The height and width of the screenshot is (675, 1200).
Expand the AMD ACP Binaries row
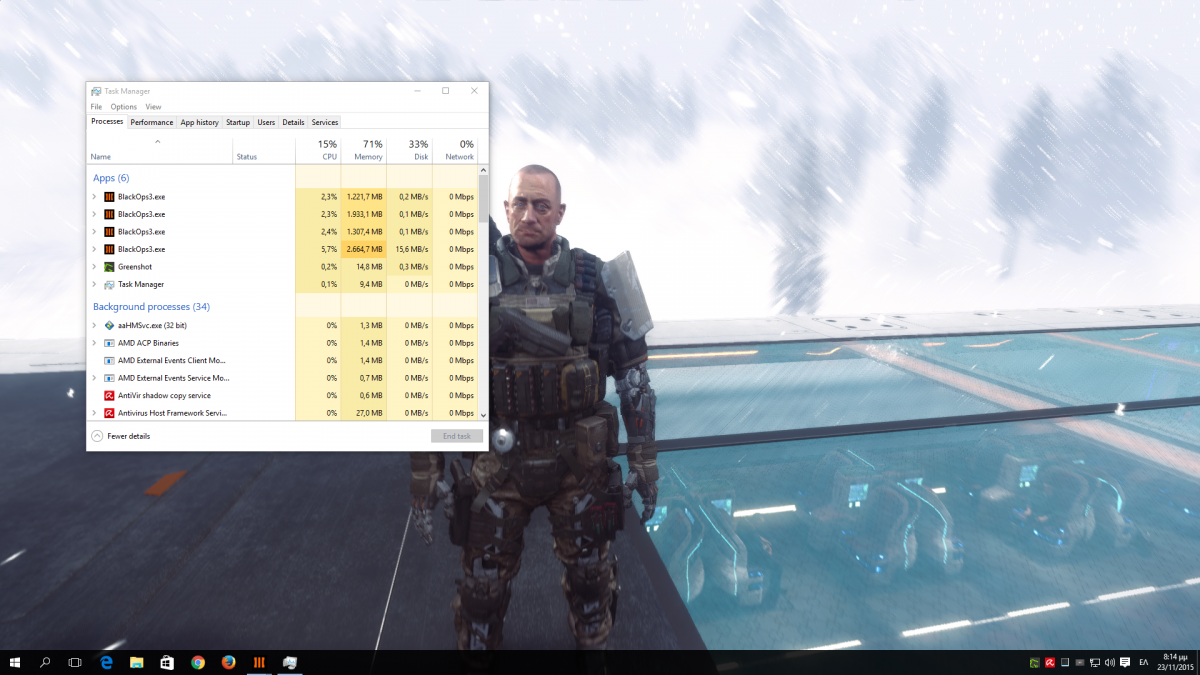[95, 343]
